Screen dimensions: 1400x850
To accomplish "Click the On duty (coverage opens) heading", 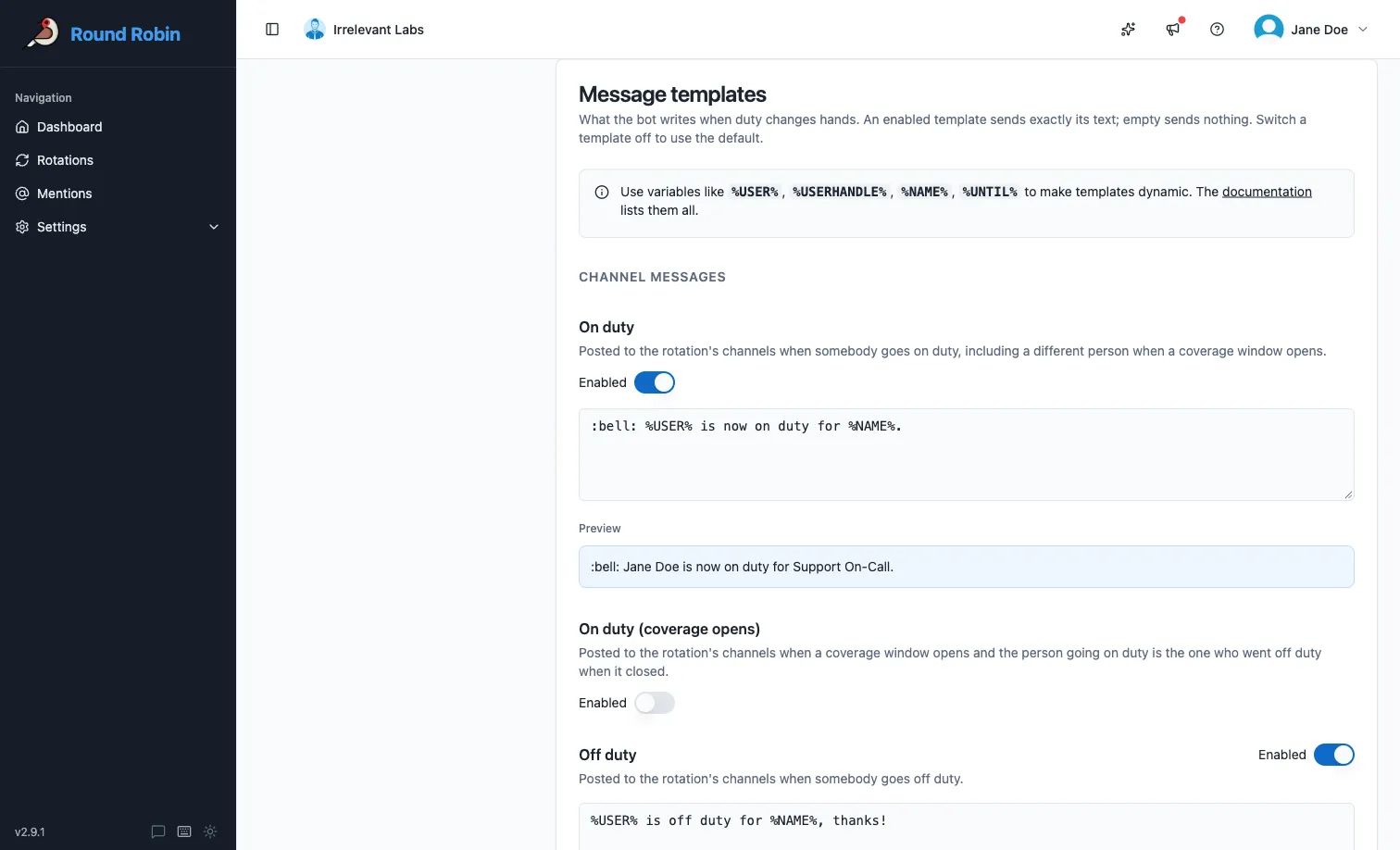I will (669, 629).
